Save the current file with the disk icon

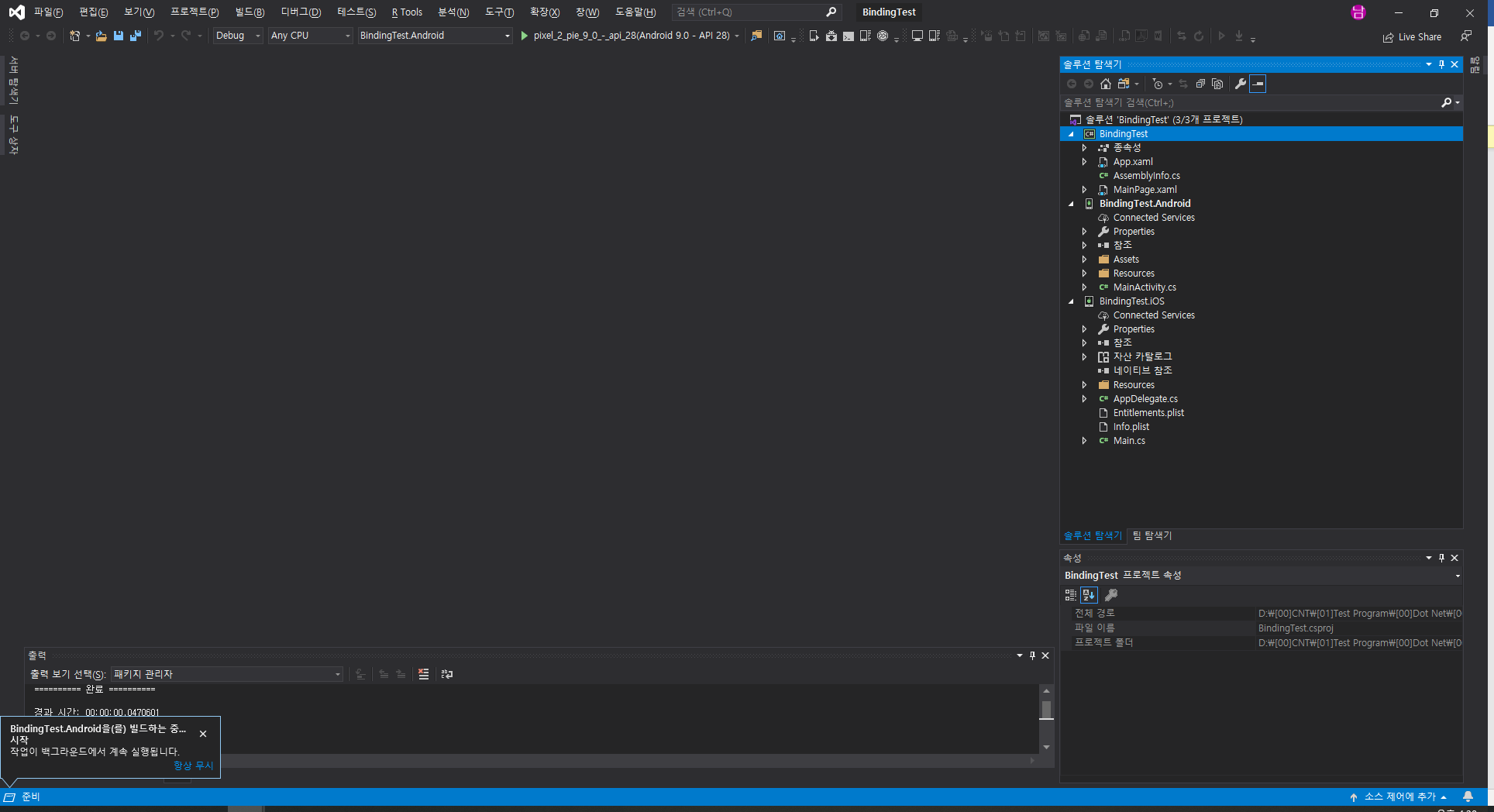(119, 36)
